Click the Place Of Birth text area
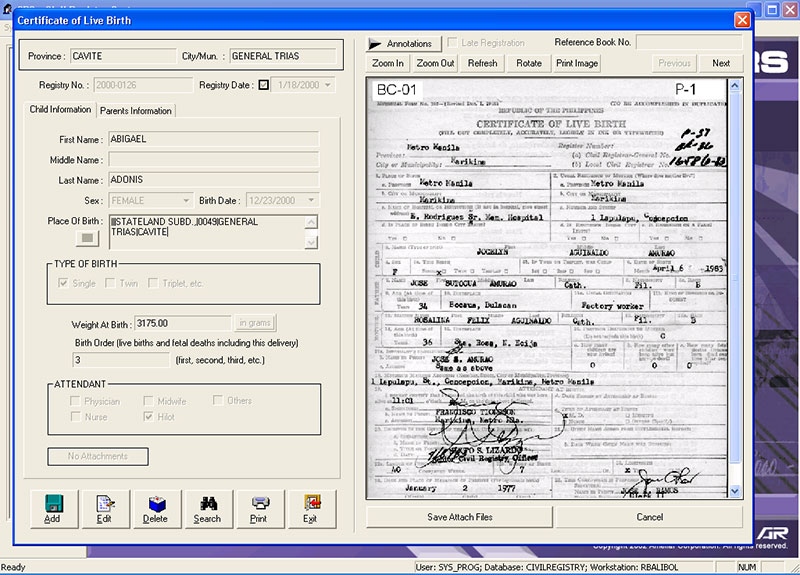 click(x=207, y=232)
